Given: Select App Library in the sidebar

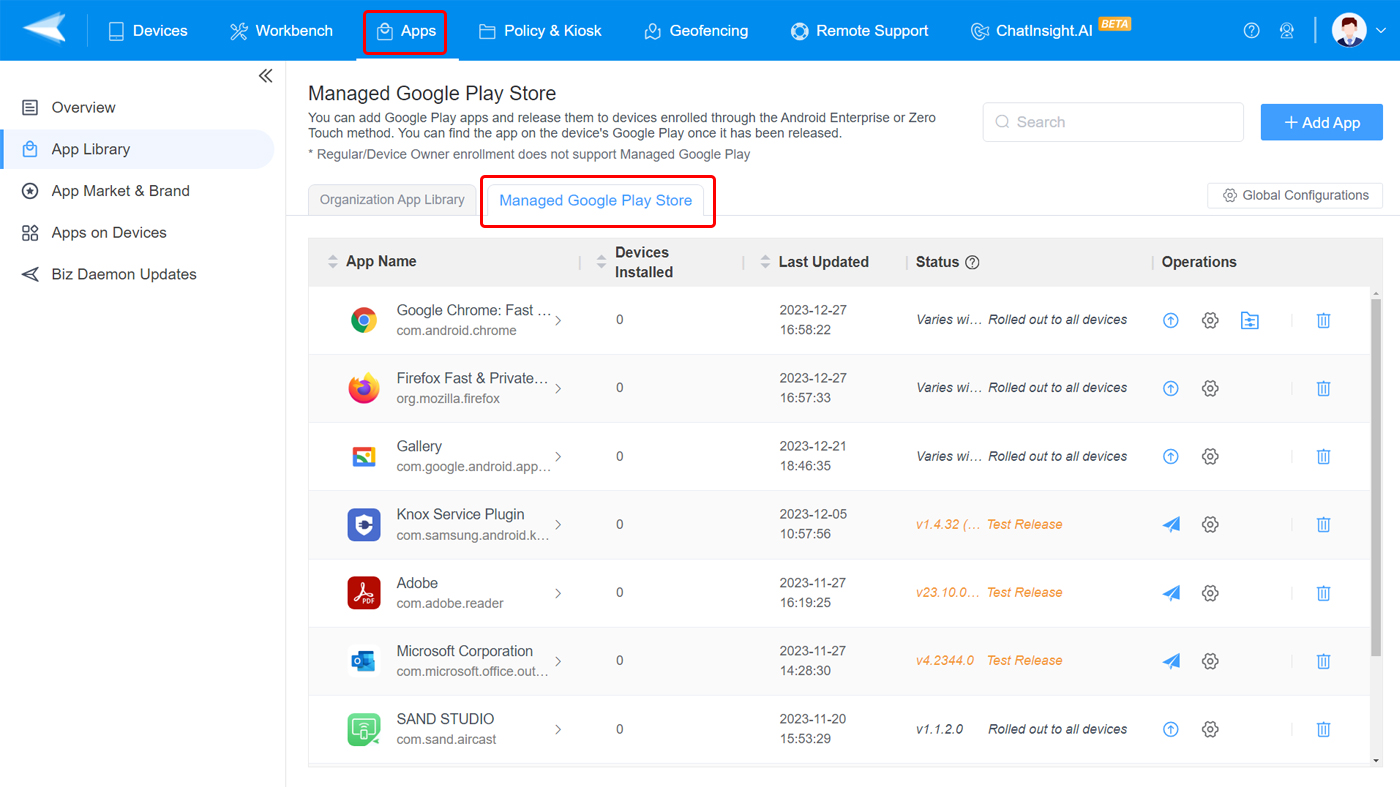Looking at the screenshot, I should 137,149.
